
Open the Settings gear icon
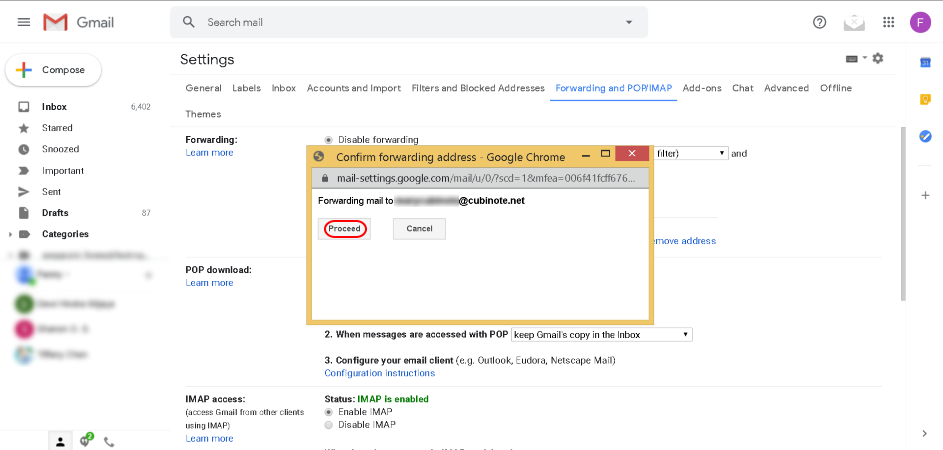click(x=878, y=58)
